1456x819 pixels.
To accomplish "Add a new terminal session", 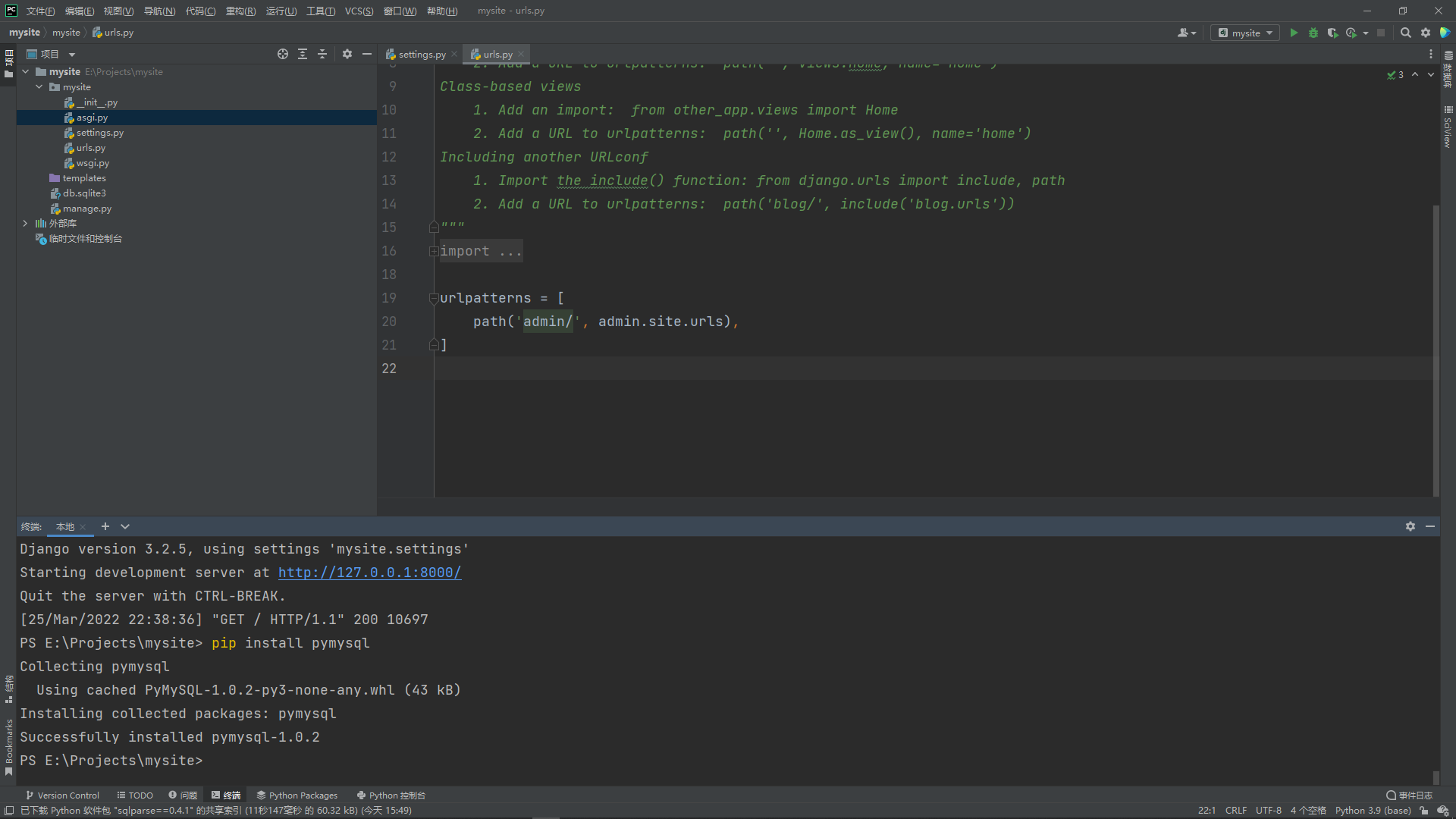I will click(x=105, y=526).
